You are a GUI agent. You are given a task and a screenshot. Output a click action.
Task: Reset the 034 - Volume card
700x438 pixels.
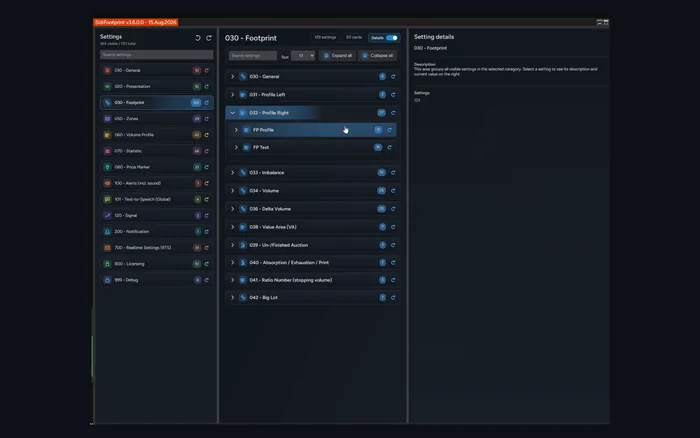(x=393, y=191)
